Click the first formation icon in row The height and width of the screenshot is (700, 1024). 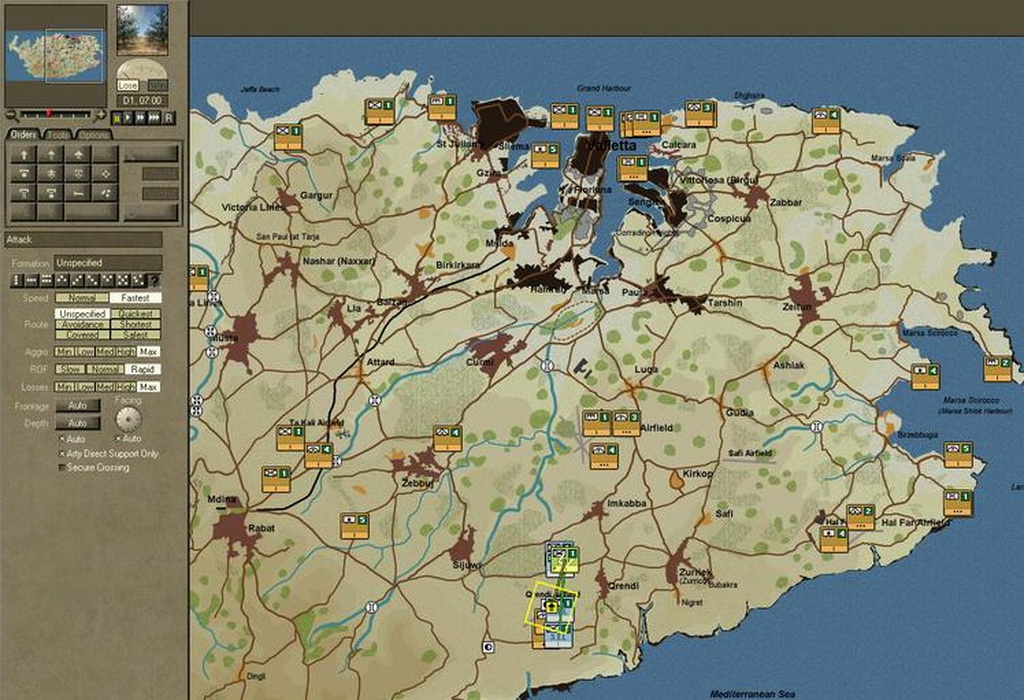tap(17, 281)
